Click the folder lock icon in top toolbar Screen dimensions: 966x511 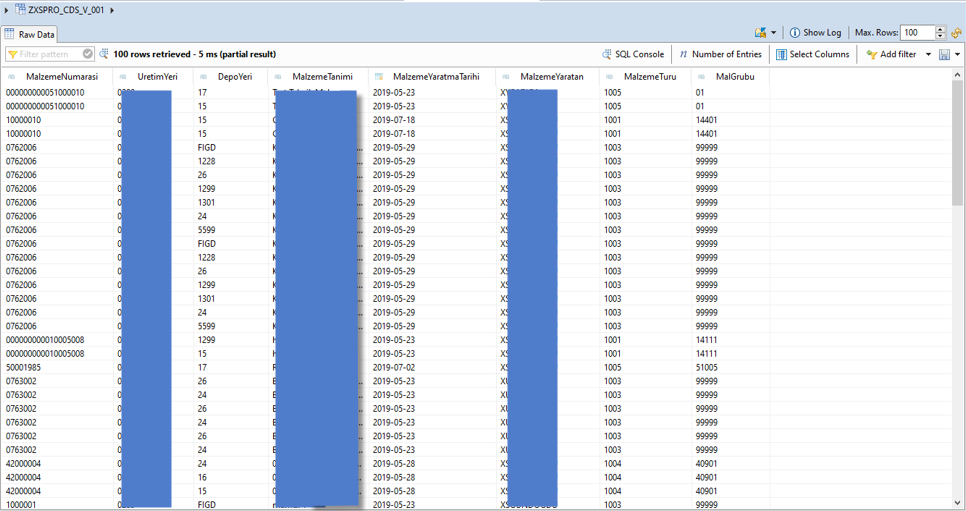pyautogui.click(x=760, y=33)
